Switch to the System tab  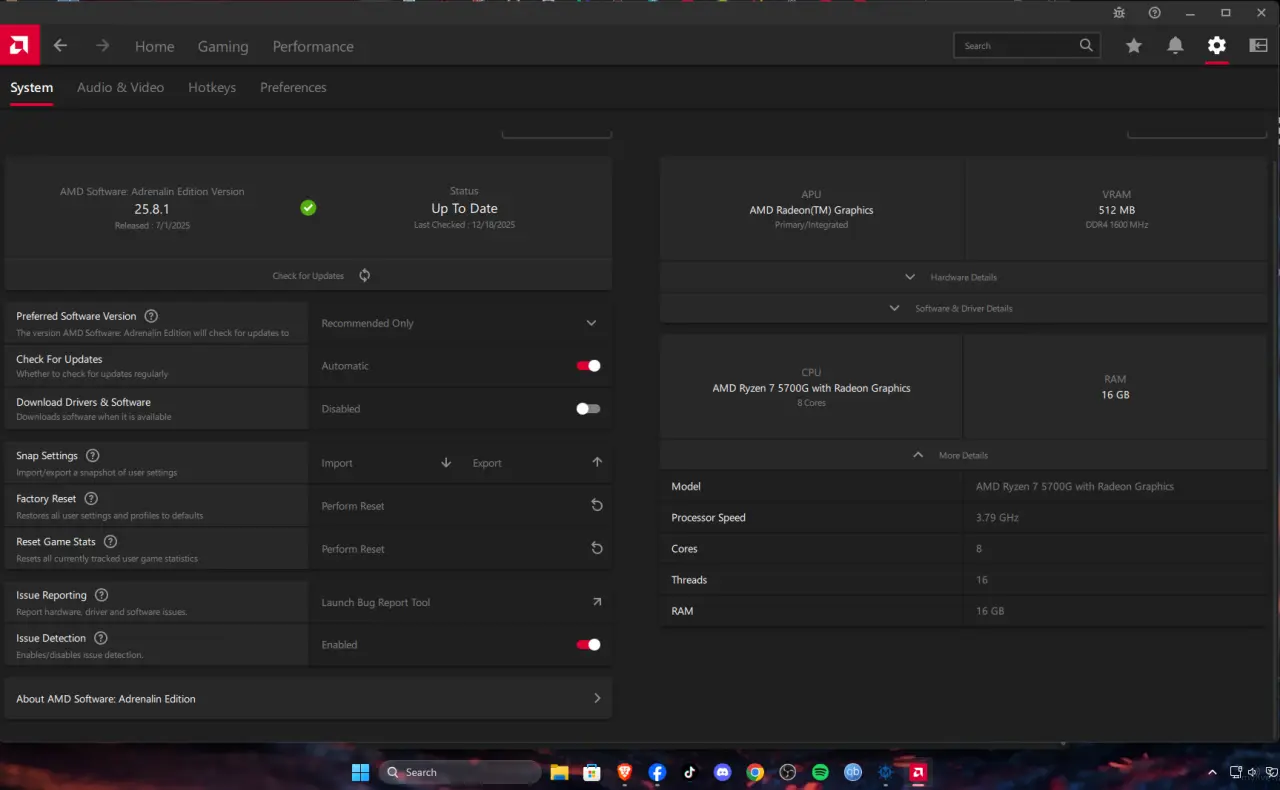pos(32,88)
